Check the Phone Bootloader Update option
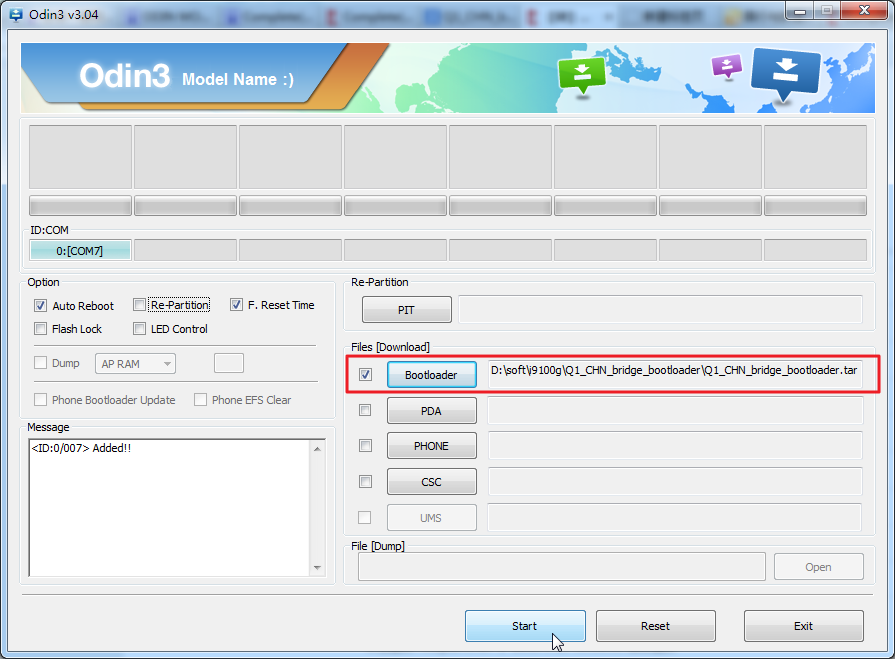Screen dimensions: 895x659 point(40,399)
